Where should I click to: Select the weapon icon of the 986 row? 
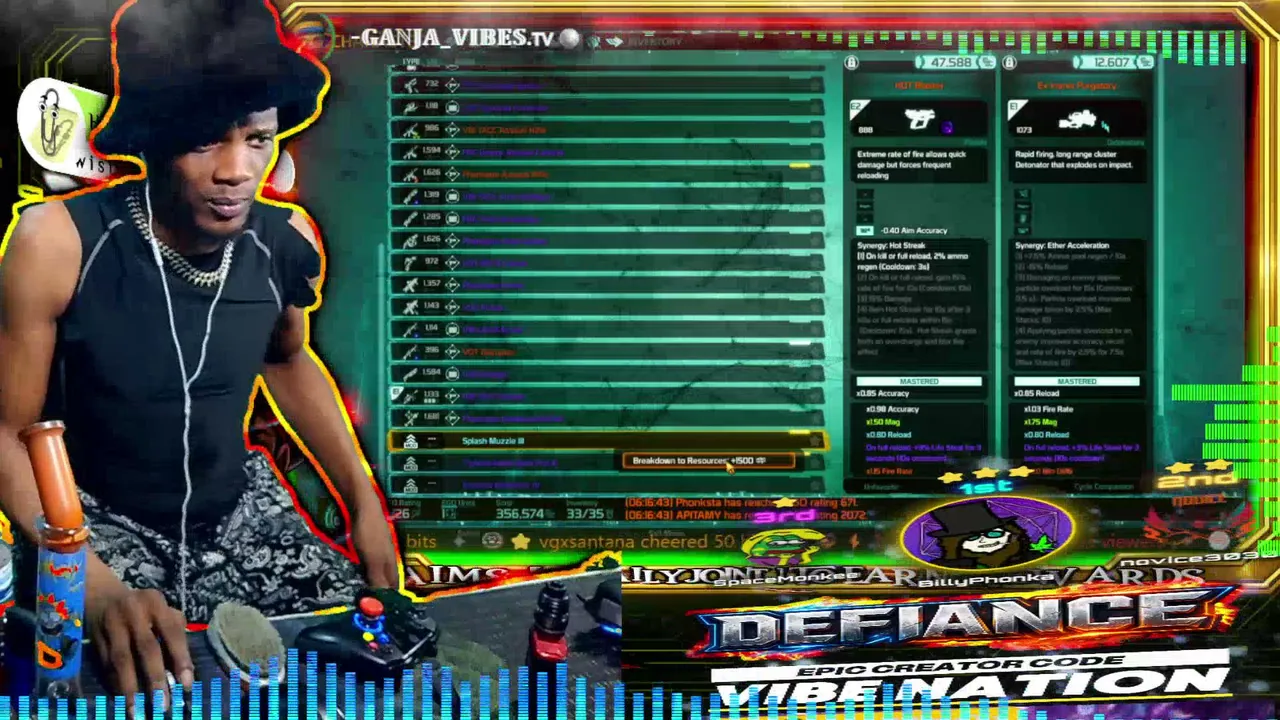point(410,129)
